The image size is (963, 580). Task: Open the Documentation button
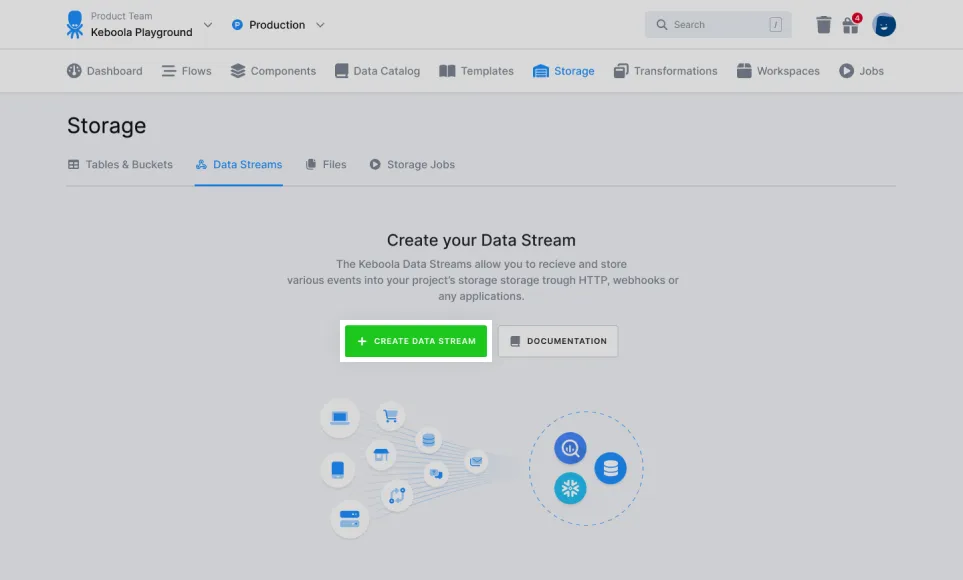point(558,341)
